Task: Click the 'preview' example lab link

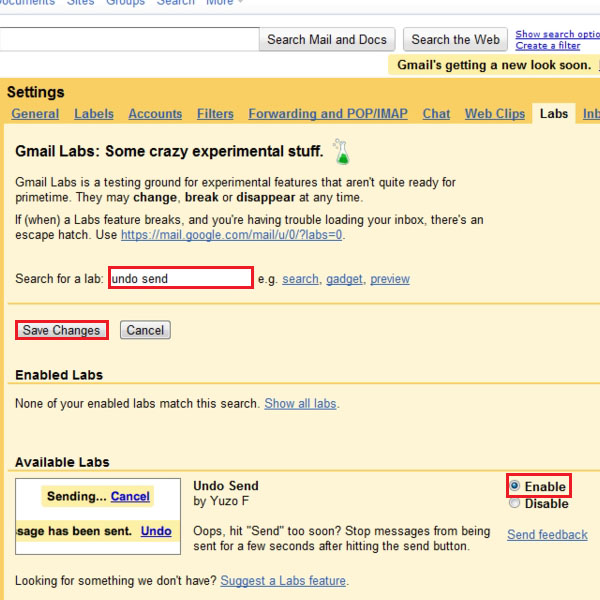Action: point(390,279)
